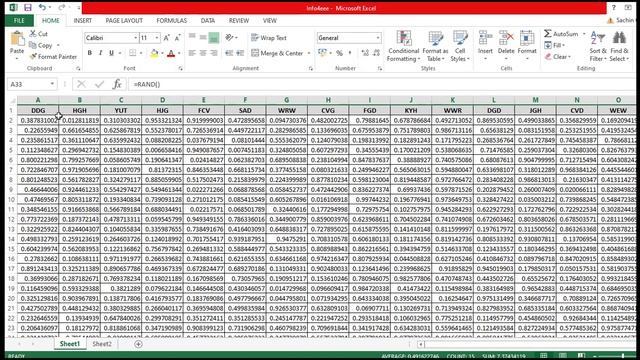
Task: Toggle Wrap Text on selected cells
Action: 269,38
